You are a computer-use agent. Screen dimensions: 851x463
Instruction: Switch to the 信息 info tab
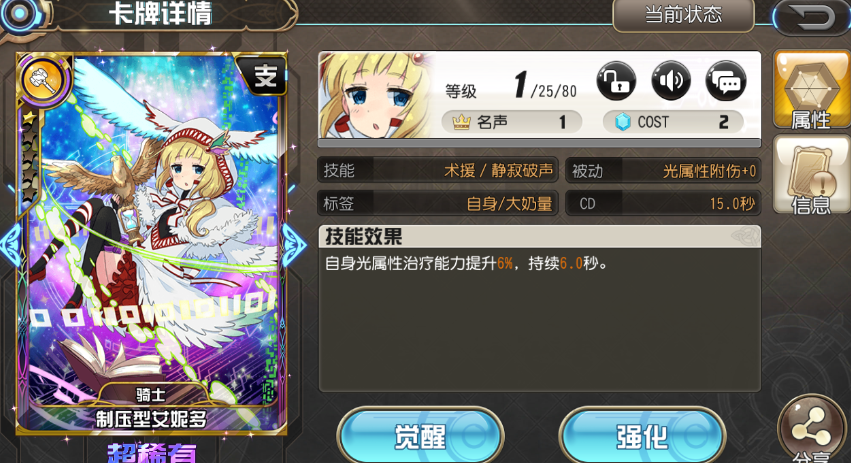812,174
